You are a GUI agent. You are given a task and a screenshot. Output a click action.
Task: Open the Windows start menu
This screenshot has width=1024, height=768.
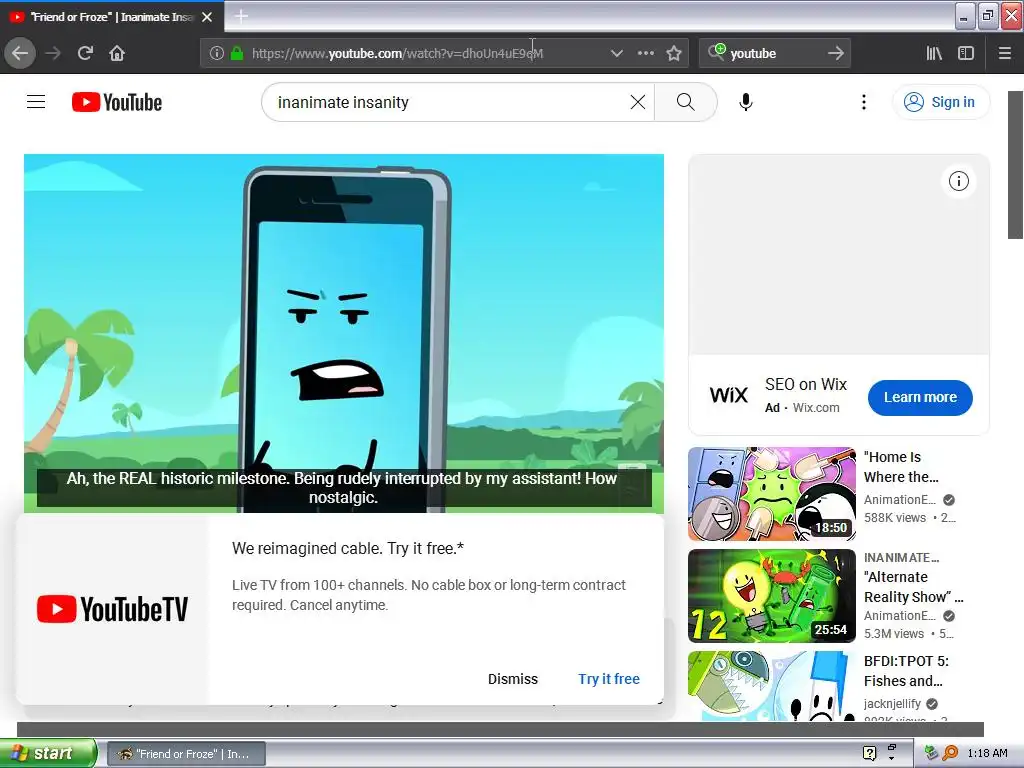48,753
